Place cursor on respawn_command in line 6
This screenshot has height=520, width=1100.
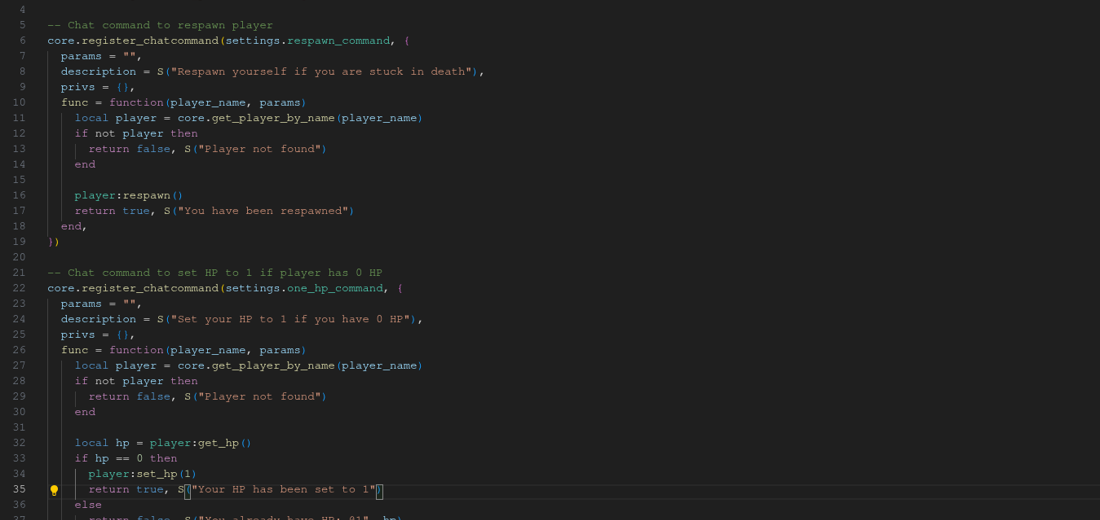(335, 41)
